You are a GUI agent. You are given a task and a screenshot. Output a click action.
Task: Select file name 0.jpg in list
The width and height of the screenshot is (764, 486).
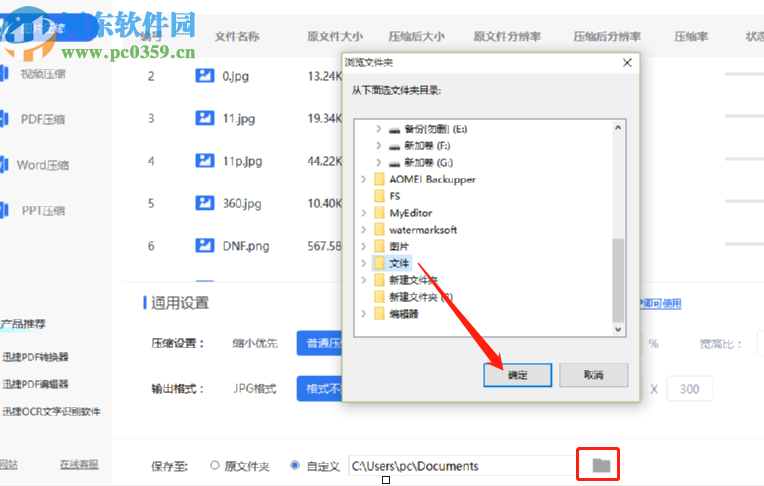click(x=235, y=76)
